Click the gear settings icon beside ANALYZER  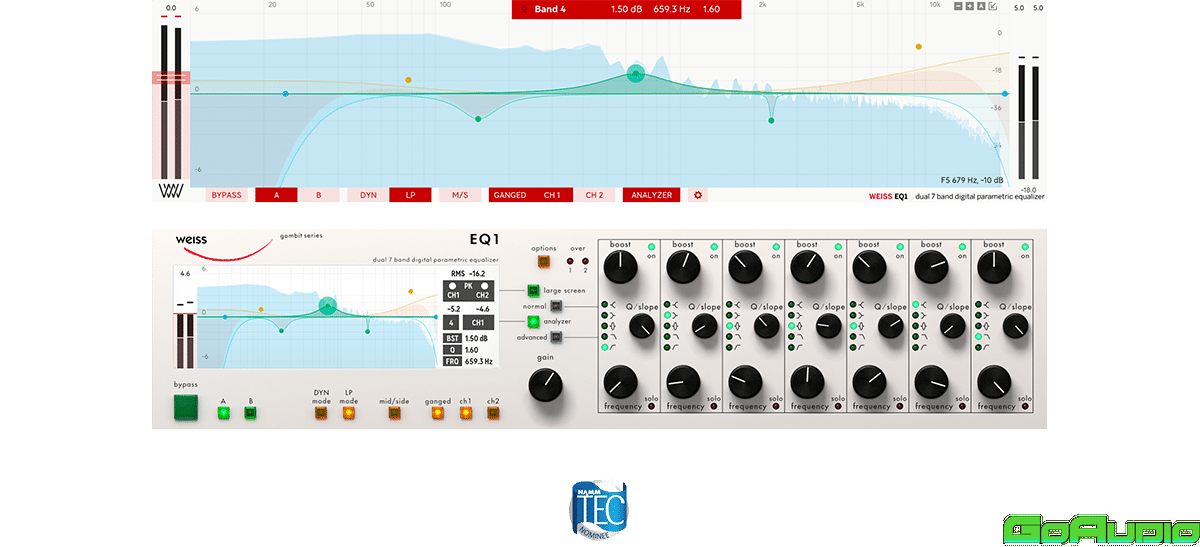coord(698,195)
